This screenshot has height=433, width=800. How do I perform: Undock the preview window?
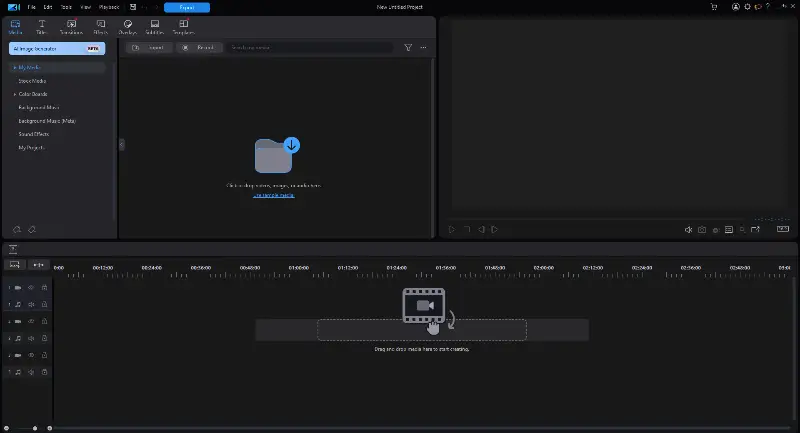point(756,230)
